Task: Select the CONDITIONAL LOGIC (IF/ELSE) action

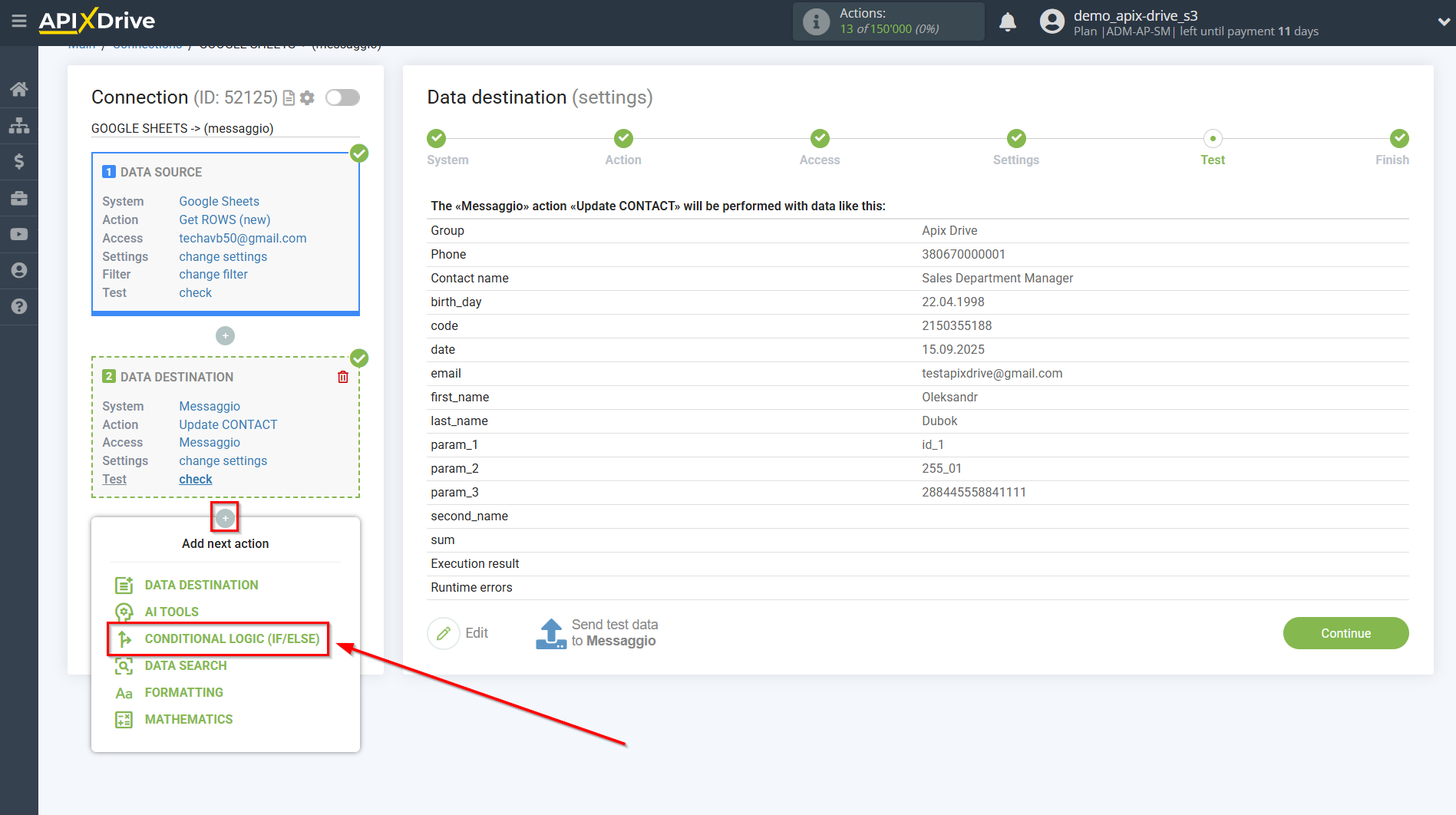Action: click(x=232, y=638)
